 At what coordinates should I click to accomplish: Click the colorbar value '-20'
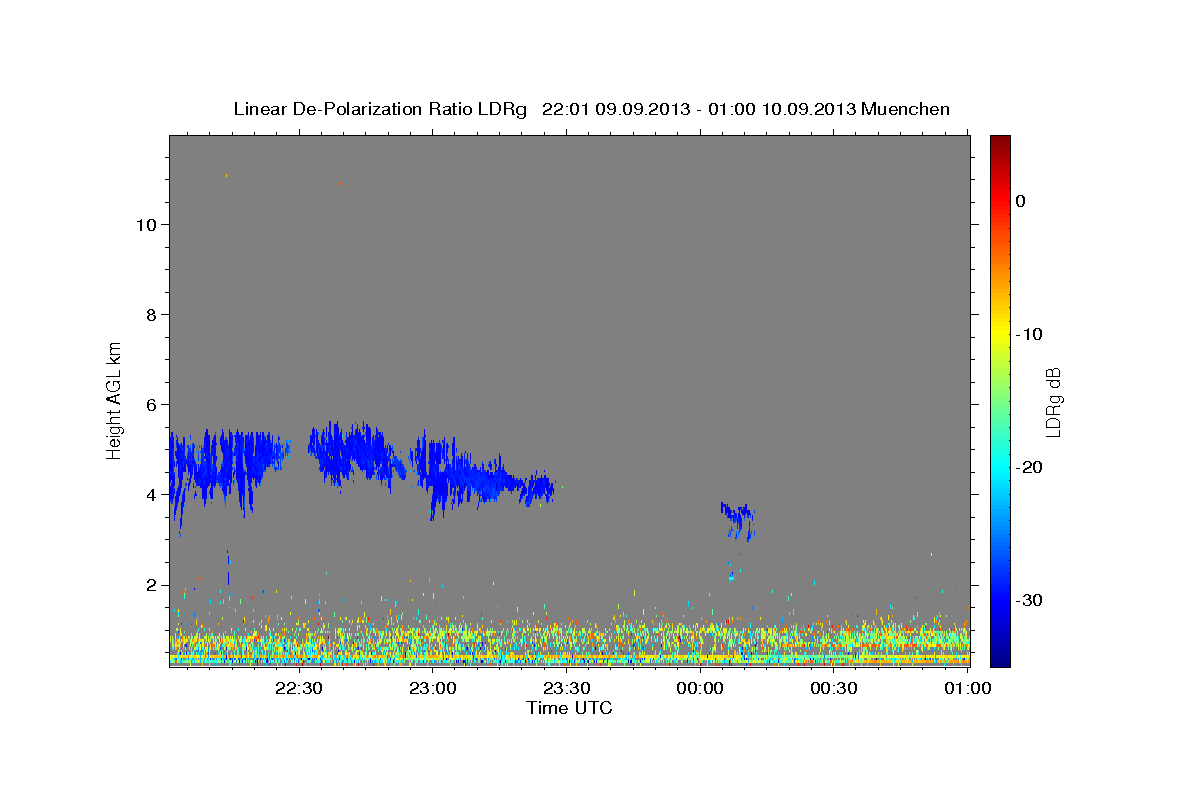coord(1029,467)
